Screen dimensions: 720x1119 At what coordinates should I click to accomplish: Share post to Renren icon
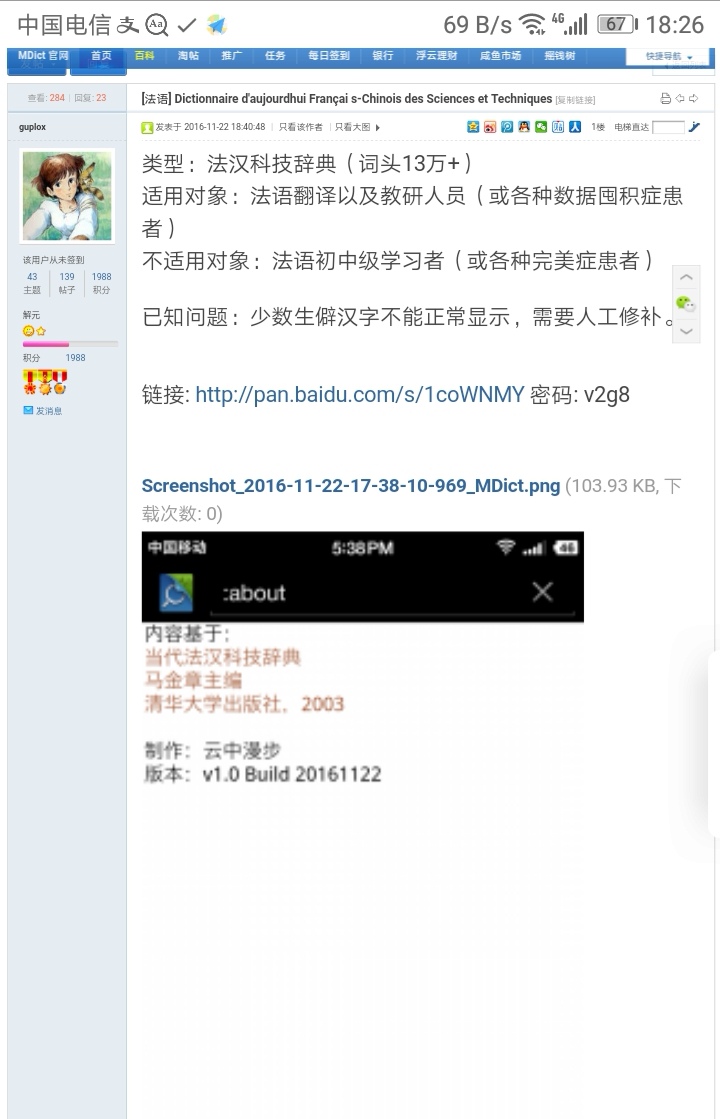pyautogui.click(x=575, y=127)
